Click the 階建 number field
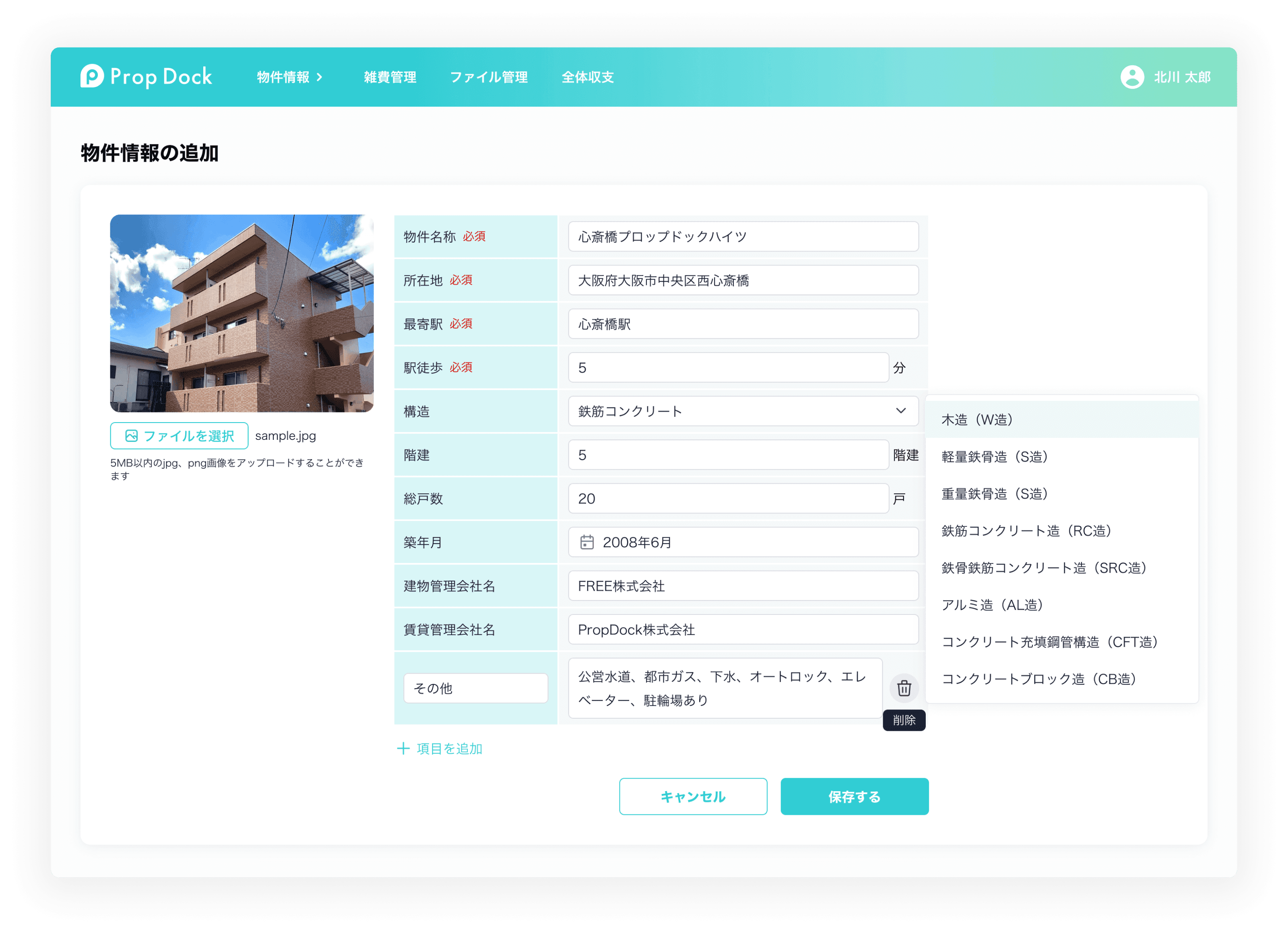Screen dimensions: 1288x934 pos(728,455)
